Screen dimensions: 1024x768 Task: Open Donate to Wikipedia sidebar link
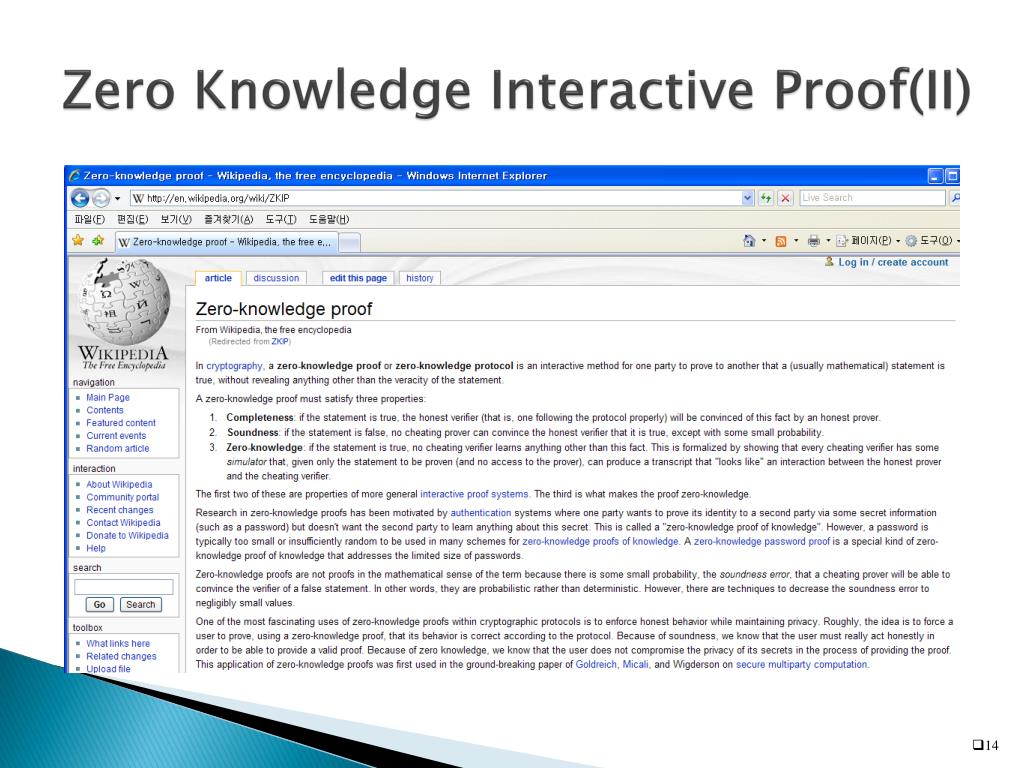point(127,536)
